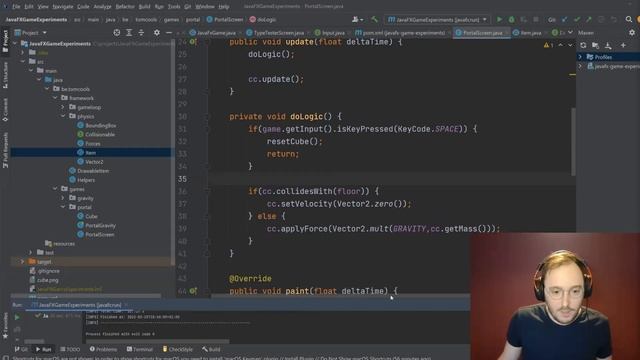This screenshot has height=360, width=640.
Task: Click the green Run button in toolbar
Action: [x=499, y=19]
